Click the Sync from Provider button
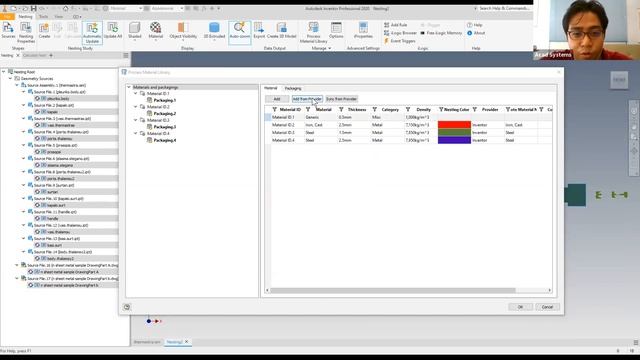 [x=341, y=99]
